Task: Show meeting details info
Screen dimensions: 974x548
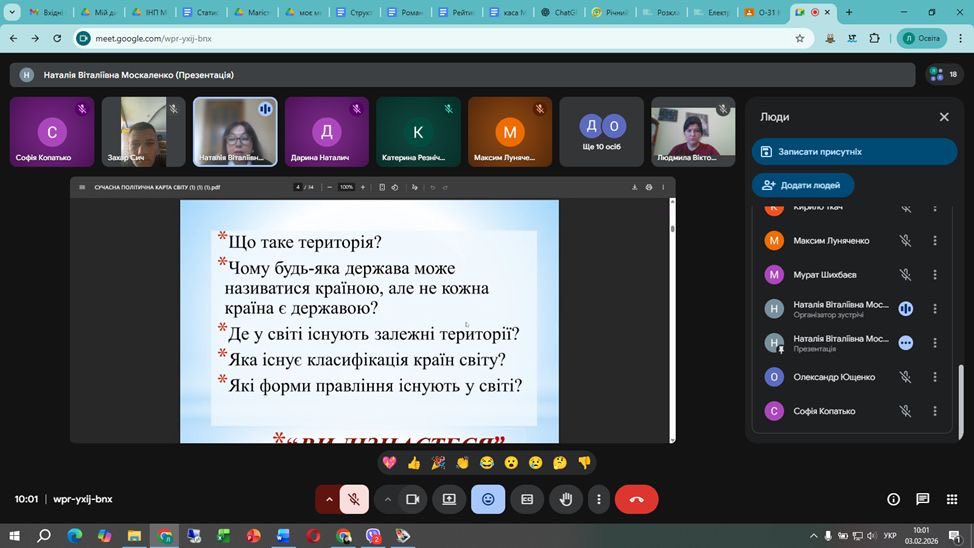Action: click(x=893, y=499)
